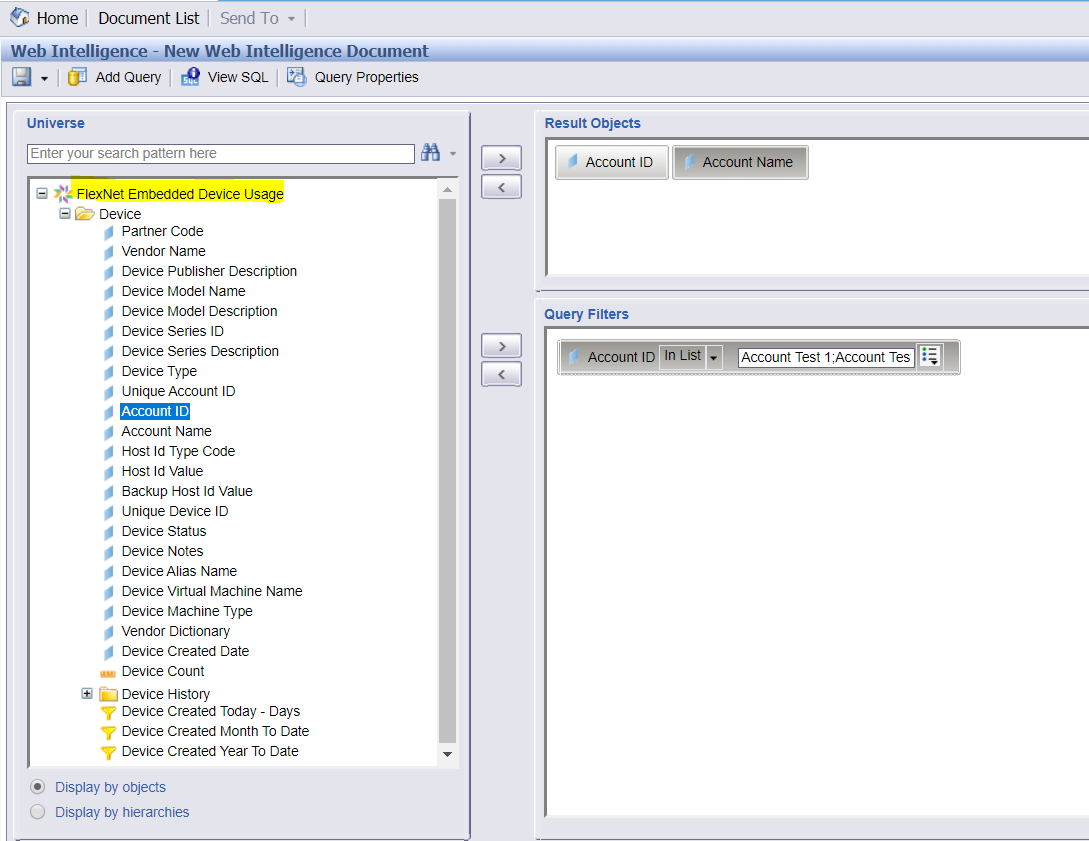Add selected object to Result Objects arrow

click(501, 158)
